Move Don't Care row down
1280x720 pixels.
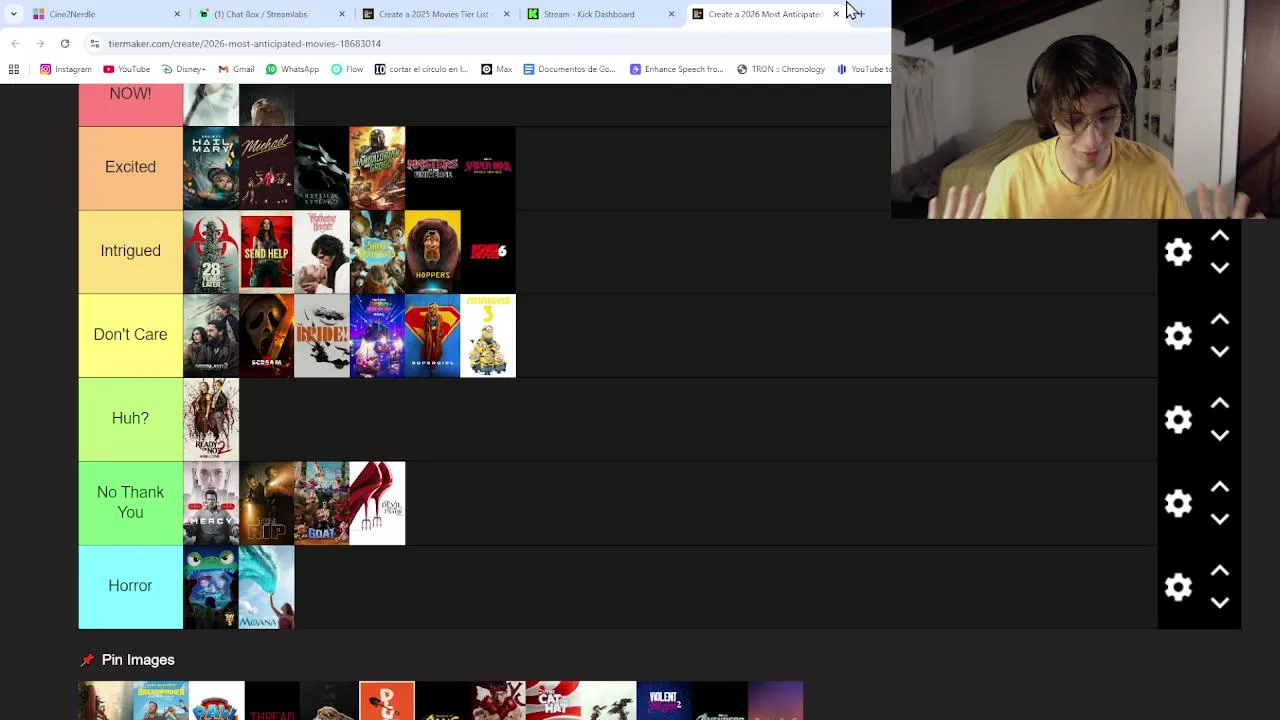coord(1220,351)
